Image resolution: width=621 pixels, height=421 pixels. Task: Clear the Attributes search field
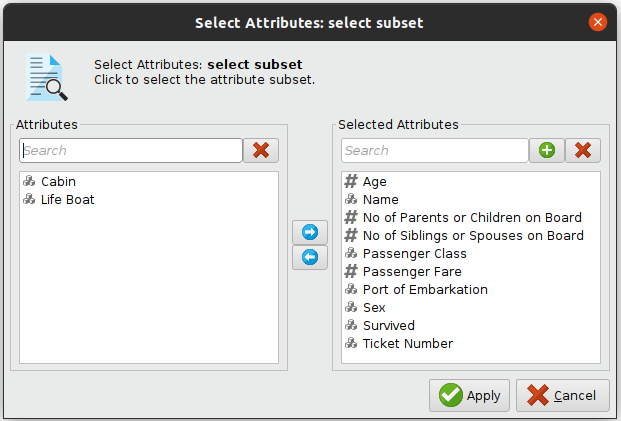[261, 151]
